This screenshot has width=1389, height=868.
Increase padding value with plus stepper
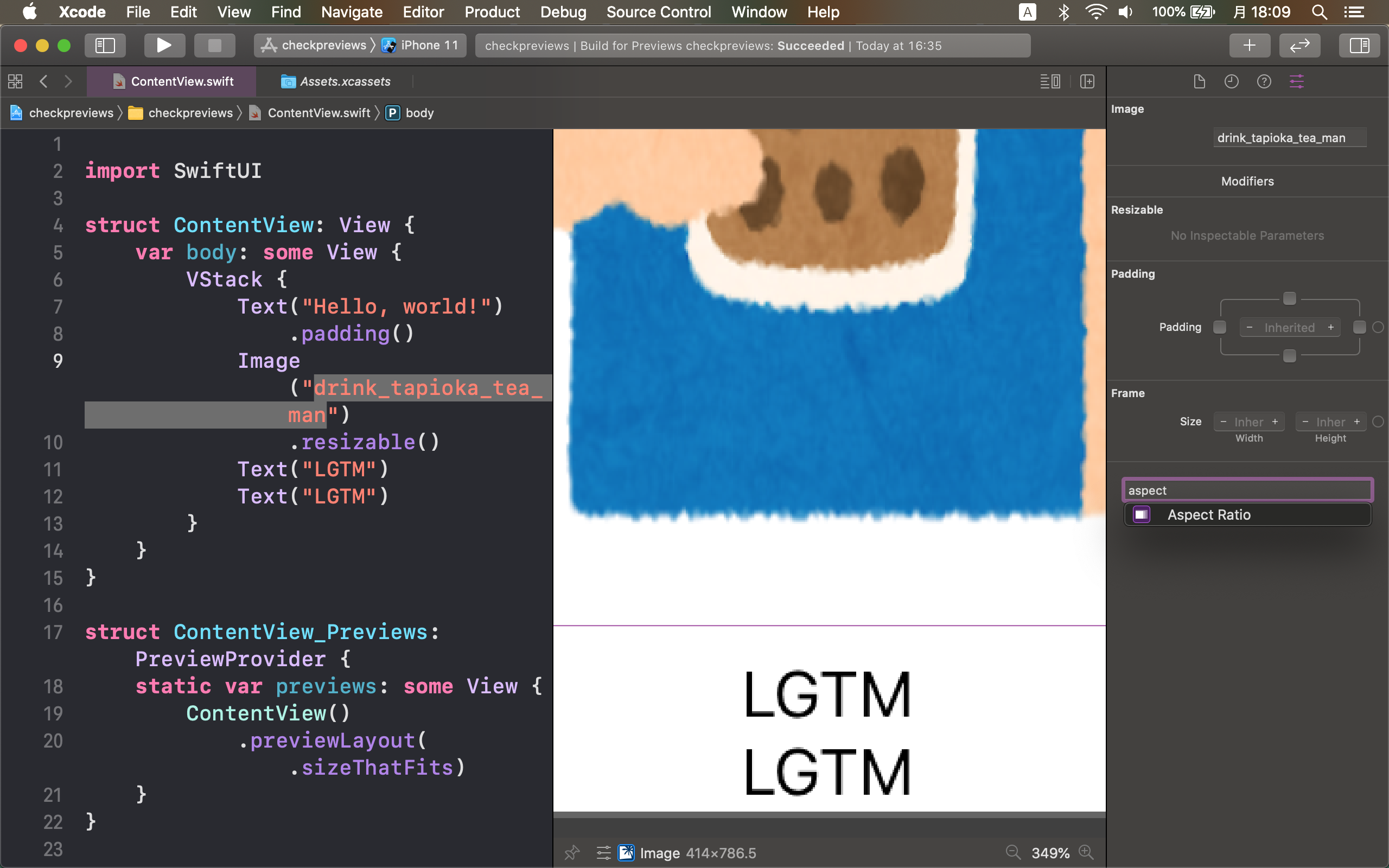[x=1330, y=327]
